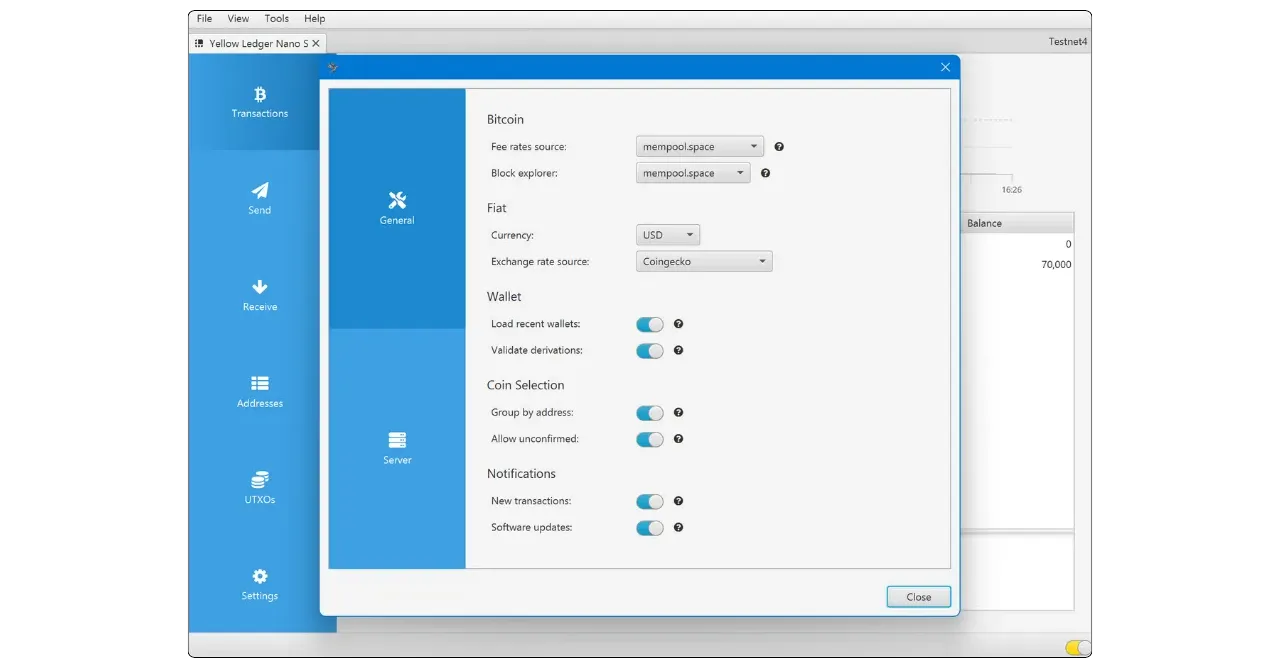This screenshot has height=668, width=1280.
Task: Click the Settings gear icon in sidebar
Action: click(259, 576)
